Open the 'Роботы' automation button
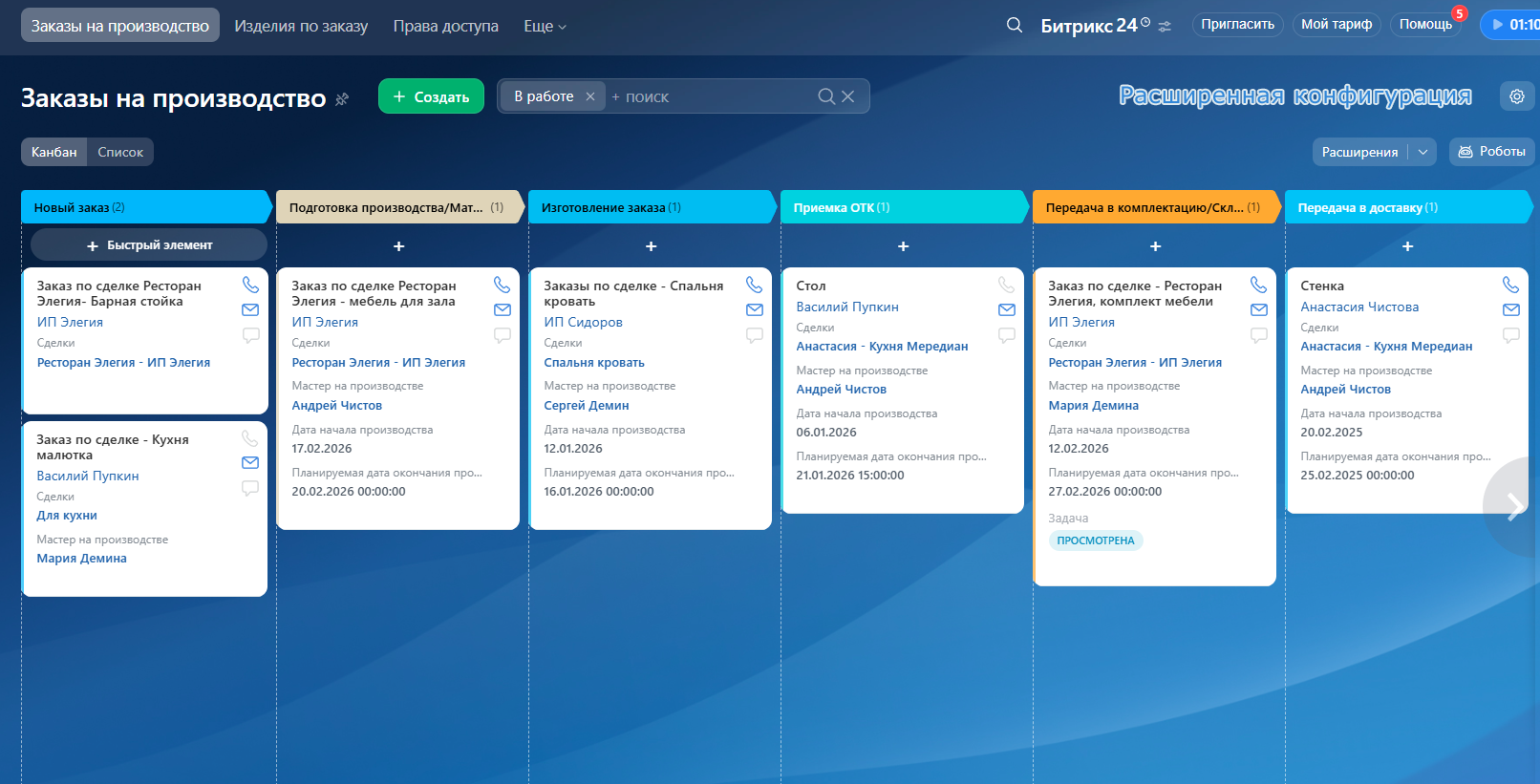The image size is (1540, 784). [x=1492, y=152]
